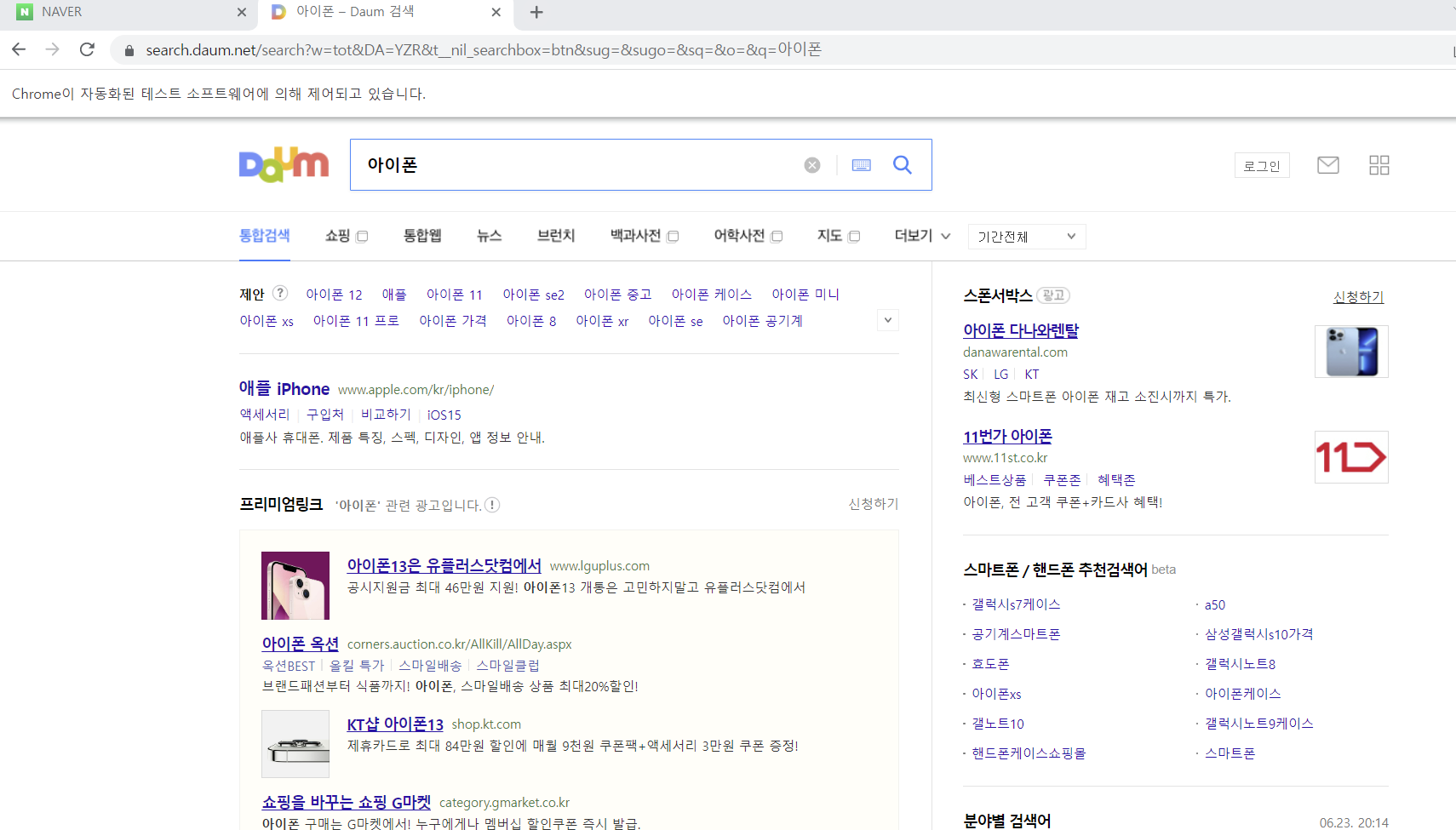Switch to the 브런치 tab
Image resolution: width=1456 pixels, height=830 pixels.
556,236
